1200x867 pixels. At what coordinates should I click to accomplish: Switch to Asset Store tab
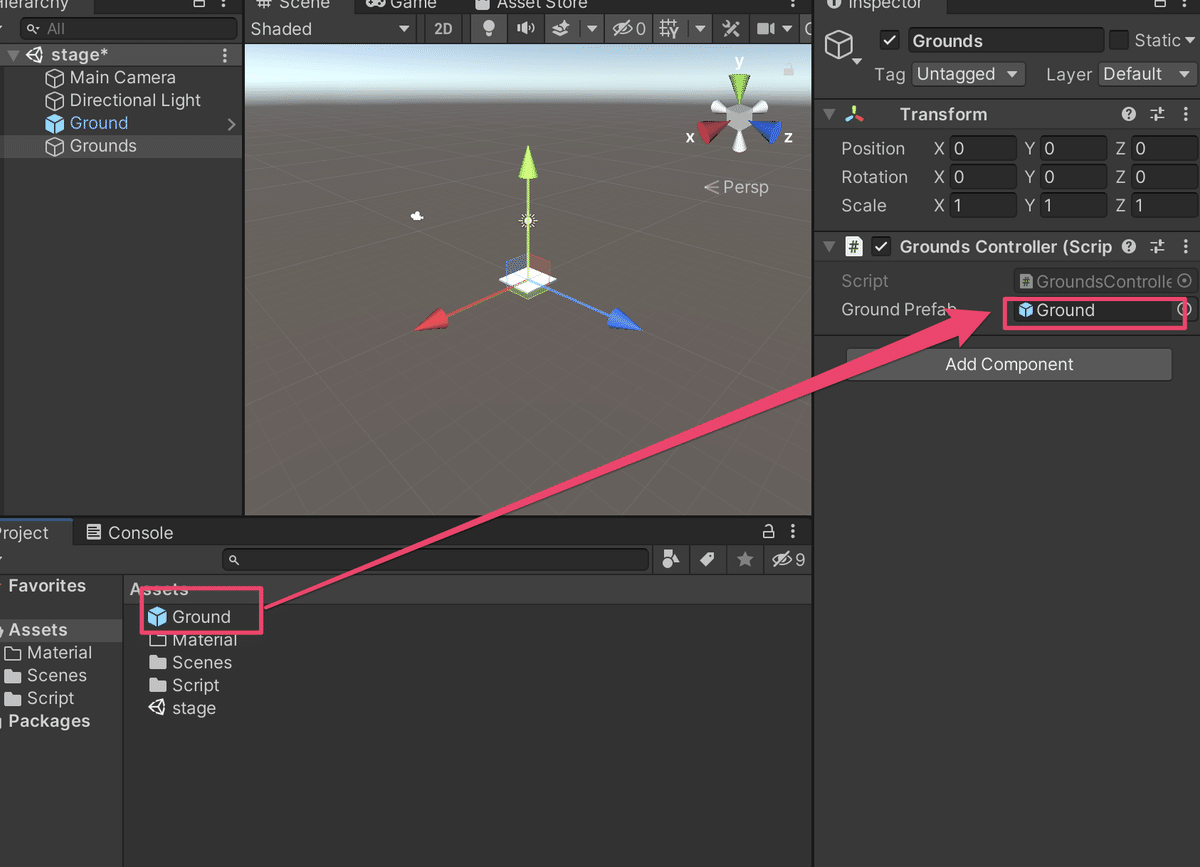tap(530, 4)
